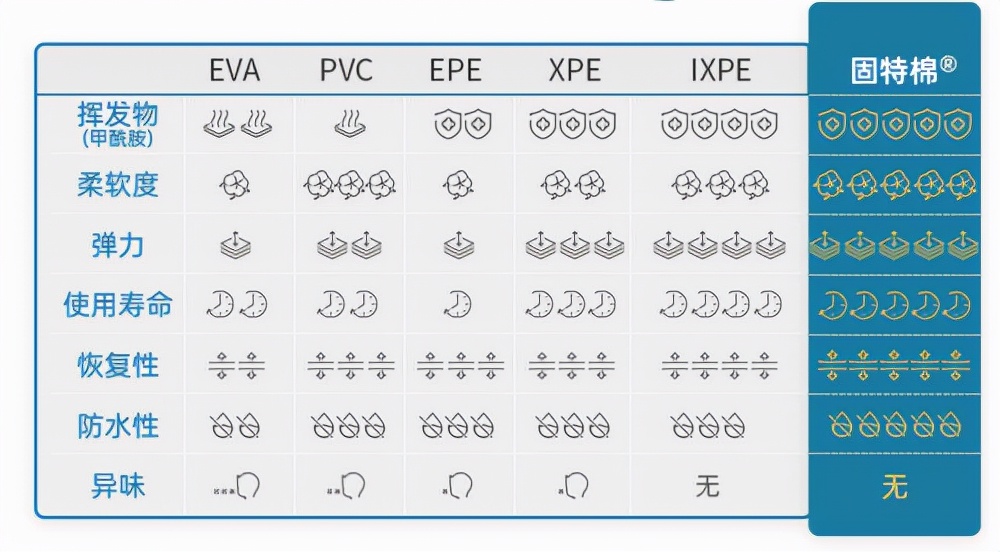
Task: Click the gray 无 text under IXPE
Action: point(707,487)
